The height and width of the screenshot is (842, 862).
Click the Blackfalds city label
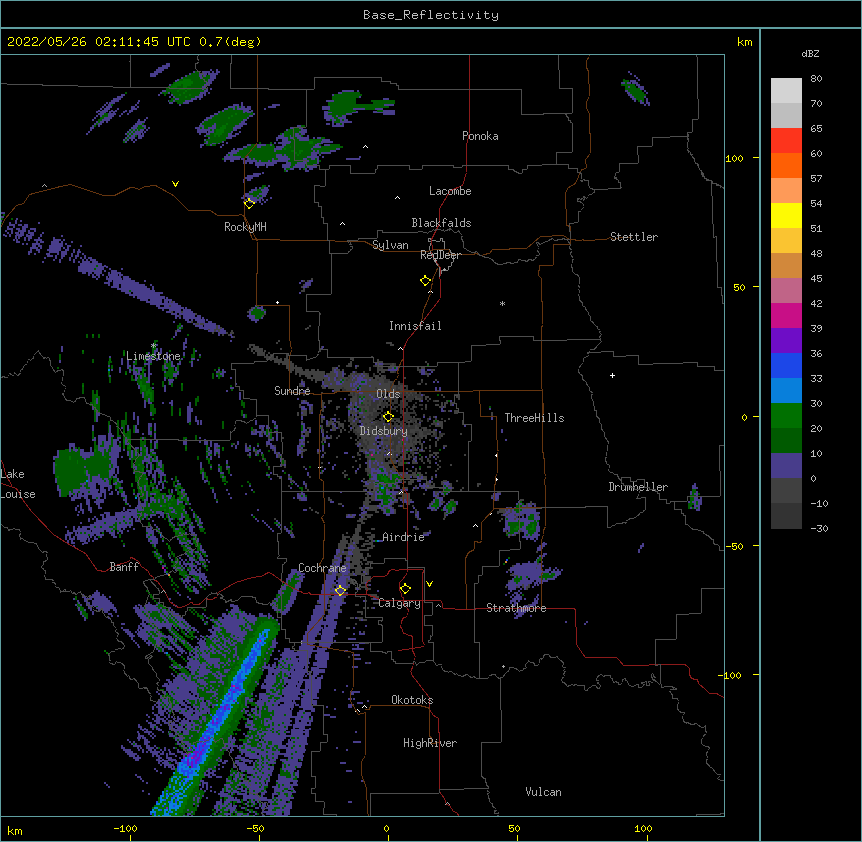pos(441,223)
